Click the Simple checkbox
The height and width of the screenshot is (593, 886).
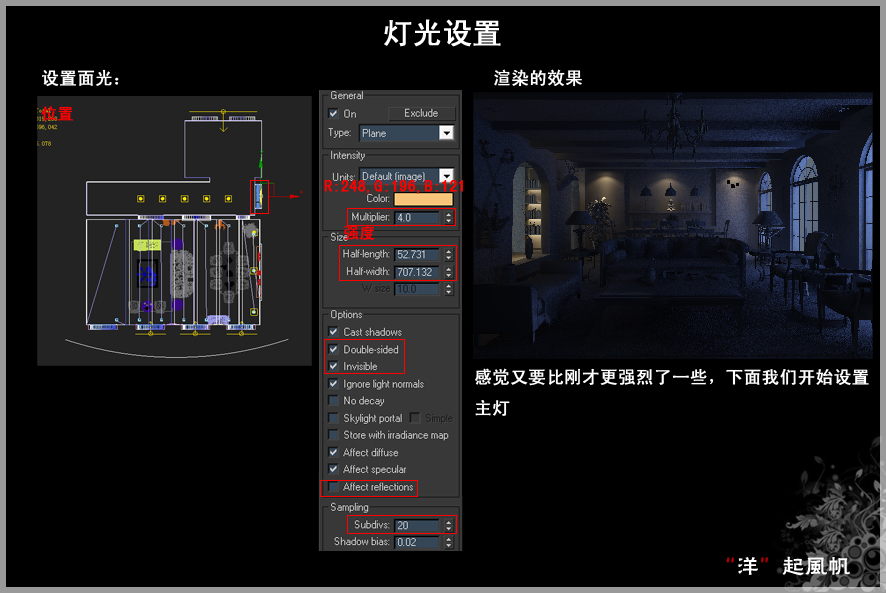(415, 418)
